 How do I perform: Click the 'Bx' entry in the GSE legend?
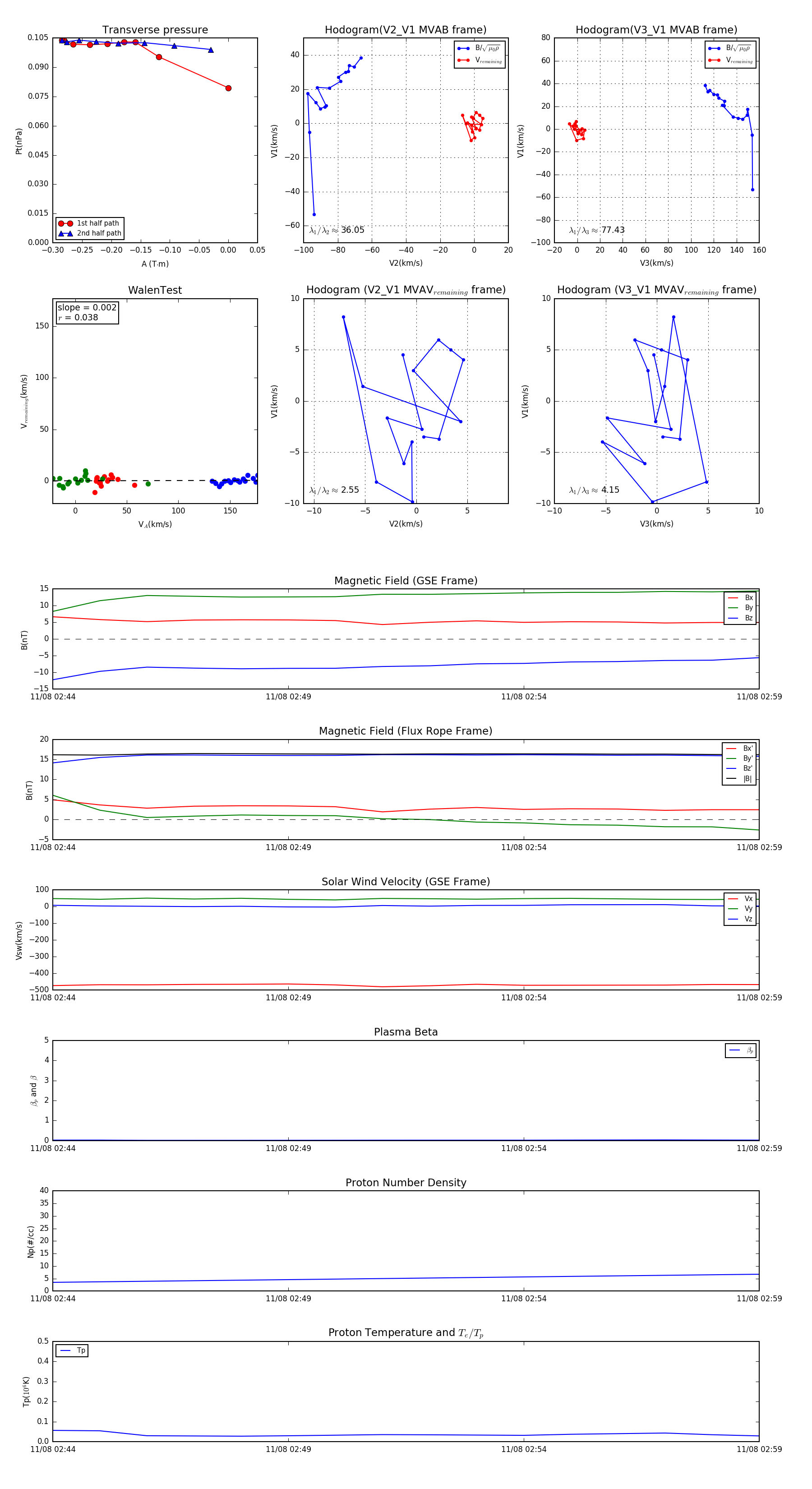741,598
